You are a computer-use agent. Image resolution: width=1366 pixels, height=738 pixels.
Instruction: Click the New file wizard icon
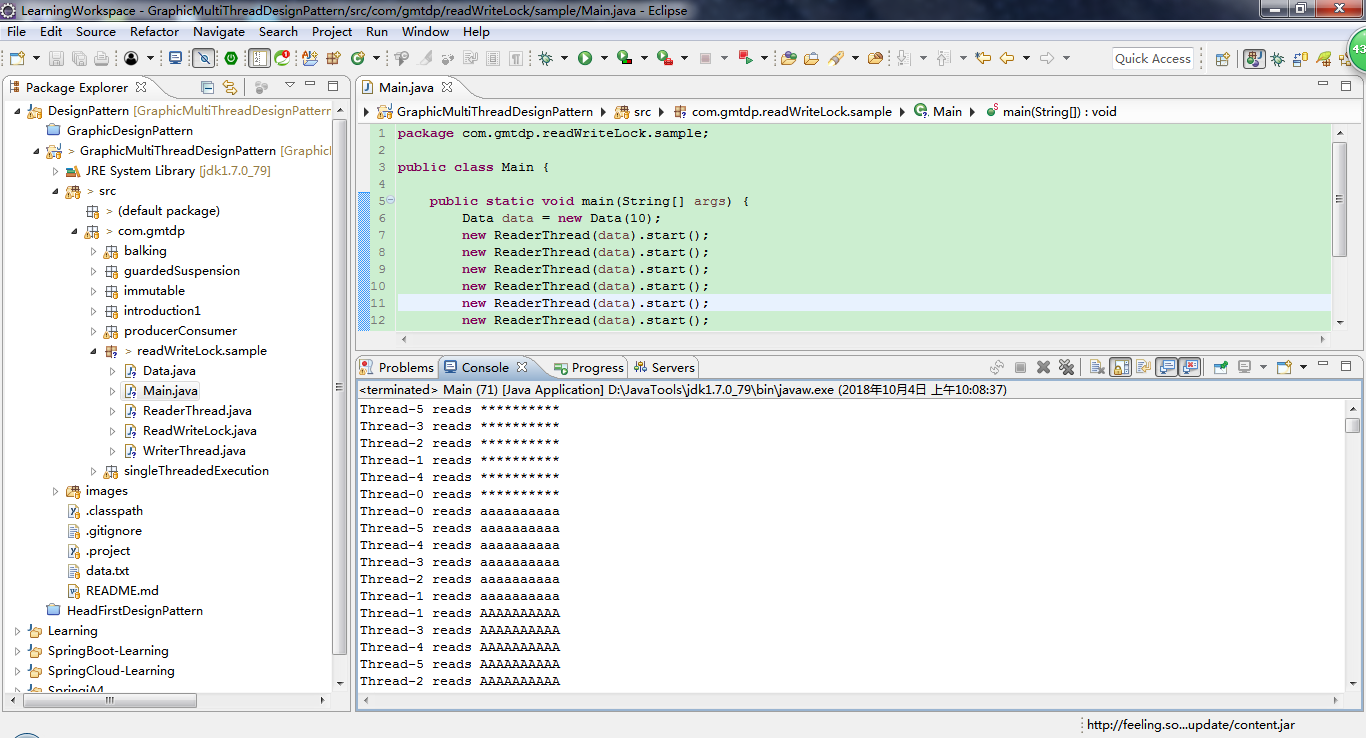pyautogui.click(x=17, y=58)
